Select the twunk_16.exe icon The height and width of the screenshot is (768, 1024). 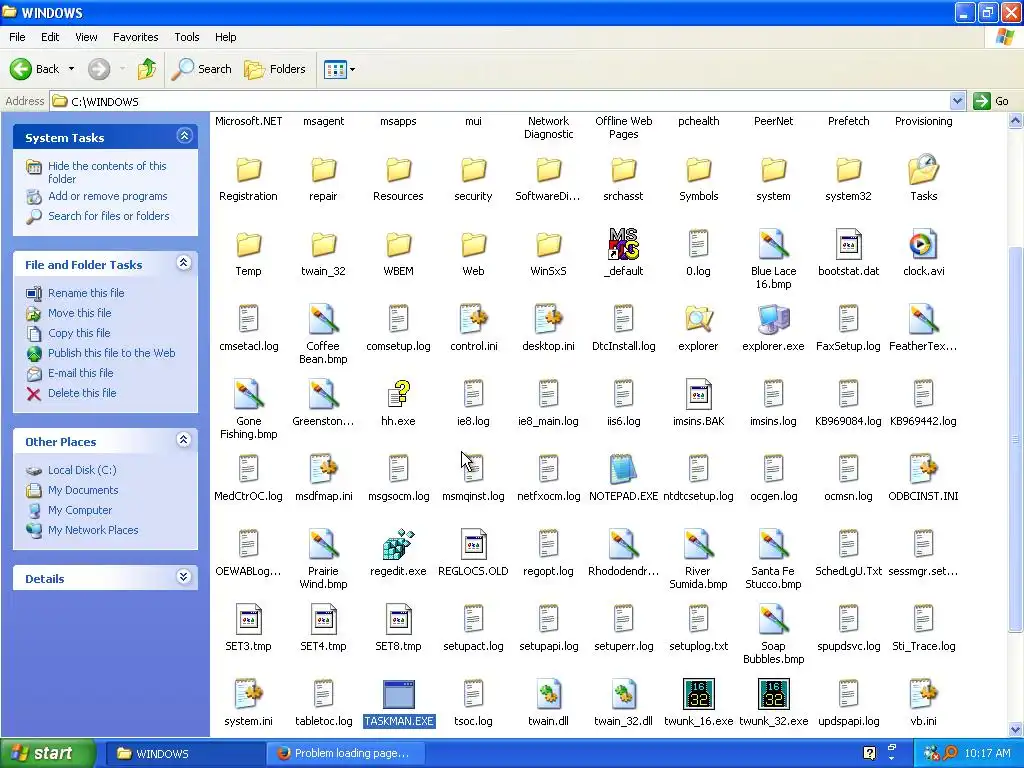click(698, 694)
